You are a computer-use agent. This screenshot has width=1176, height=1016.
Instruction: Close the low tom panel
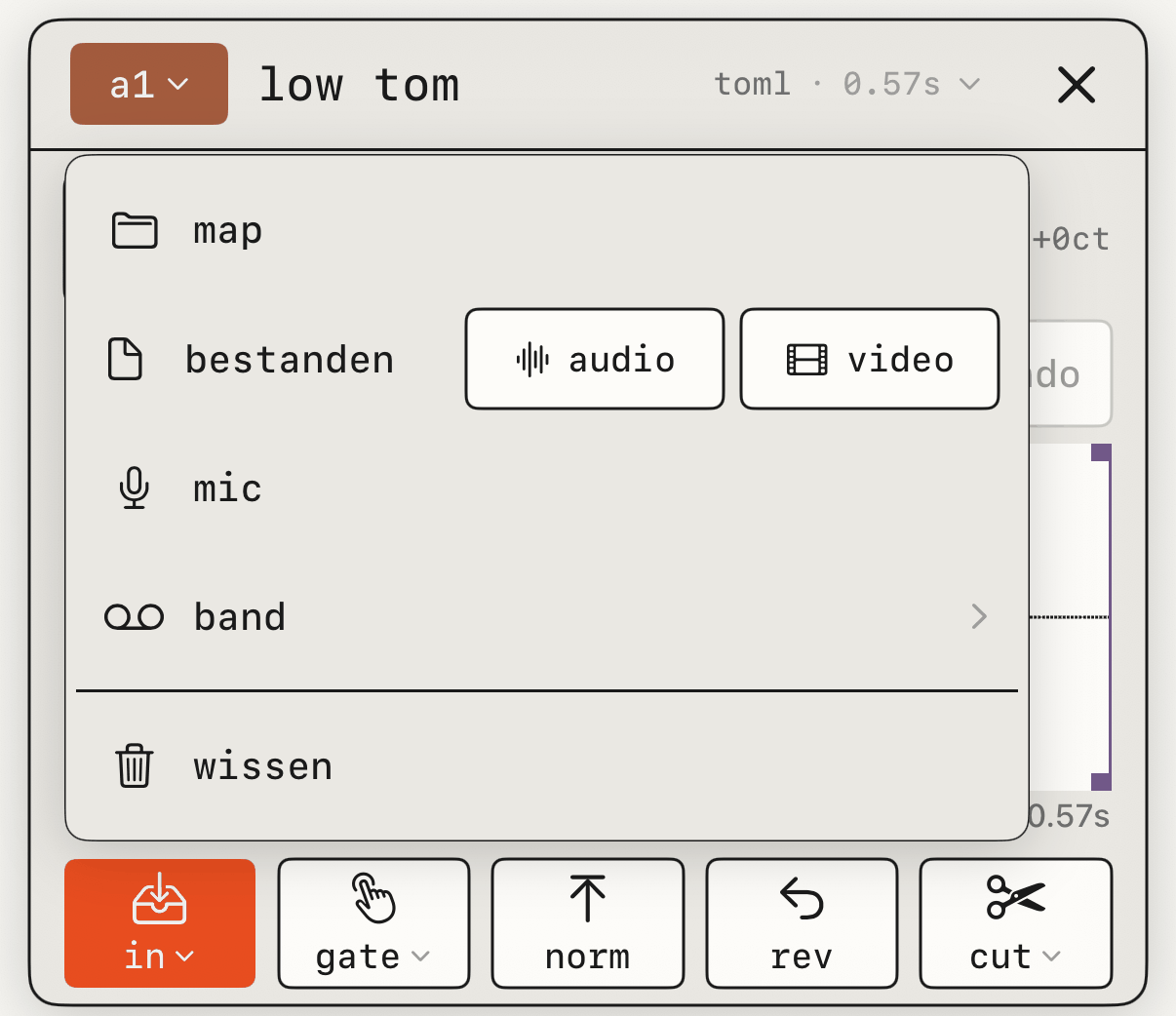[x=1077, y=85]
